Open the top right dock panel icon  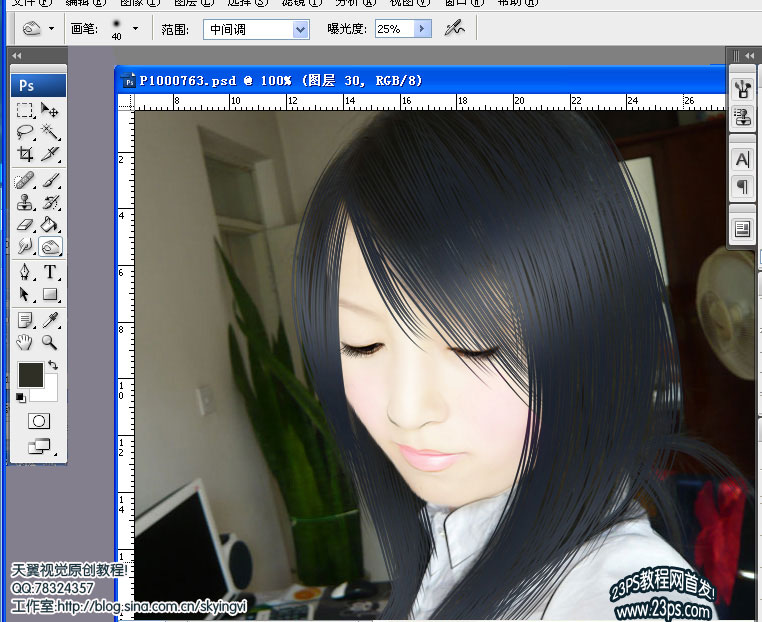coord(742,89)
